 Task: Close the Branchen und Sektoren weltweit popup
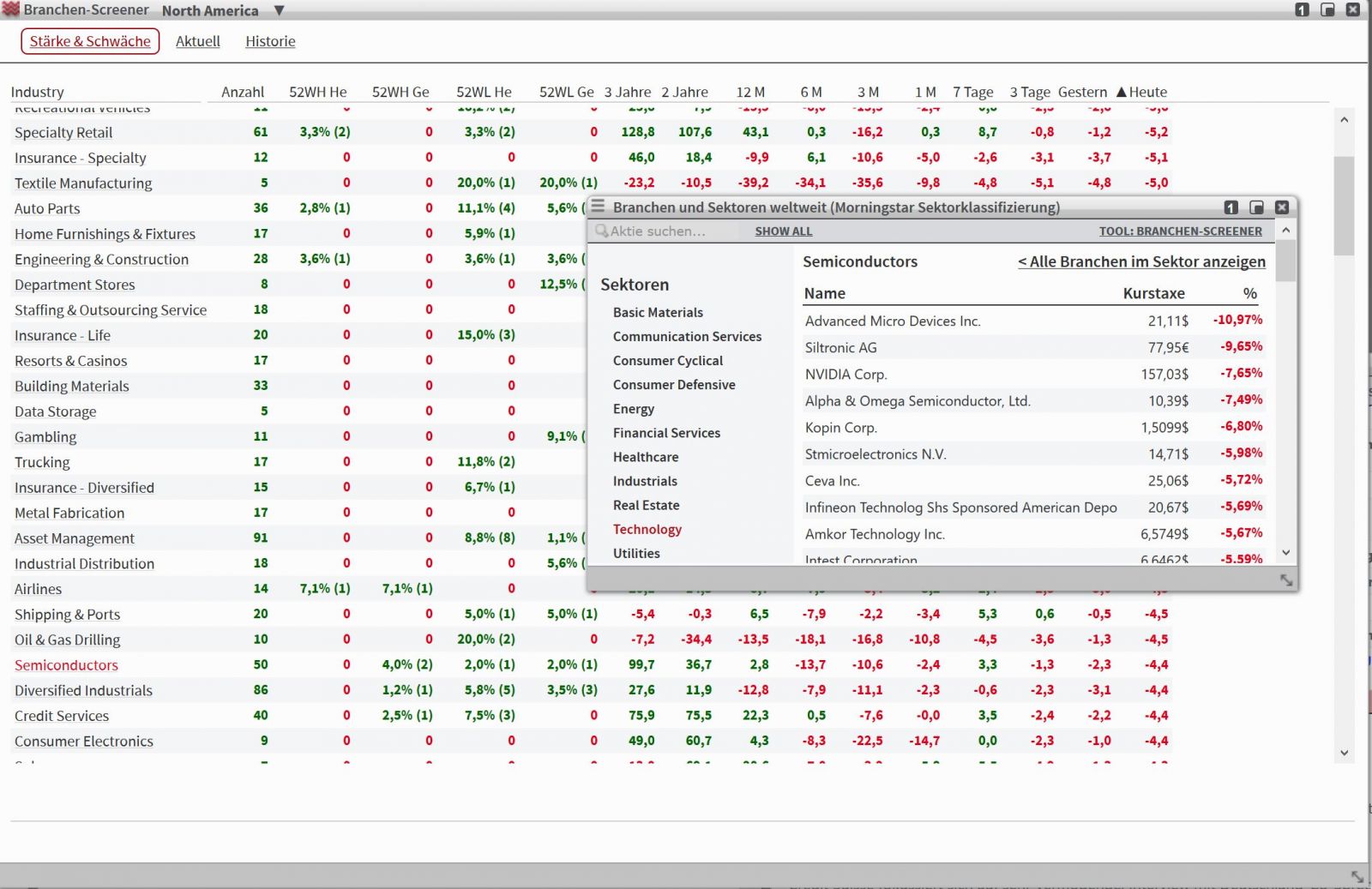click(1282, 207)
